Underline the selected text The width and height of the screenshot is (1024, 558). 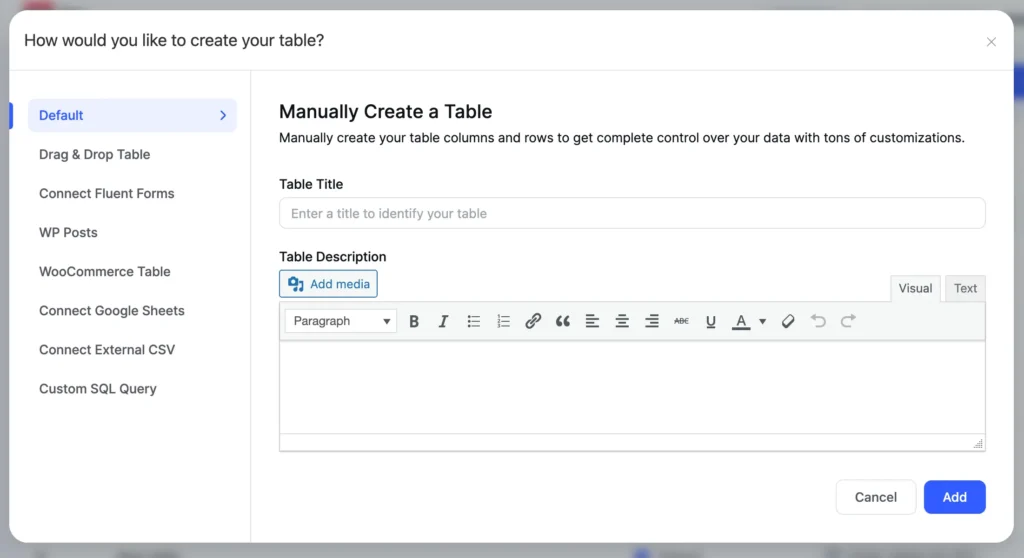pos(711,321)
